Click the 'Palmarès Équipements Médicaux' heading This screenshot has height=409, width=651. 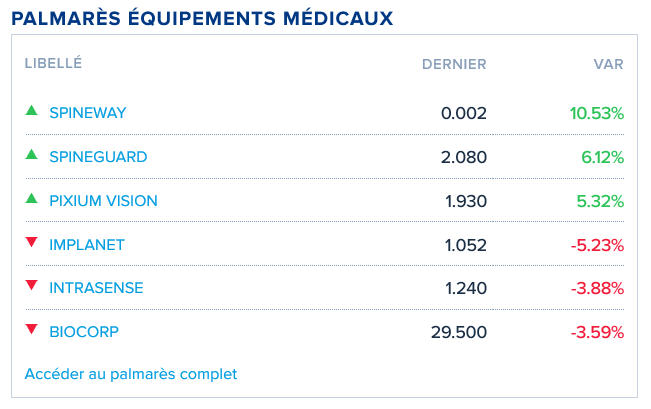(201, 18)
